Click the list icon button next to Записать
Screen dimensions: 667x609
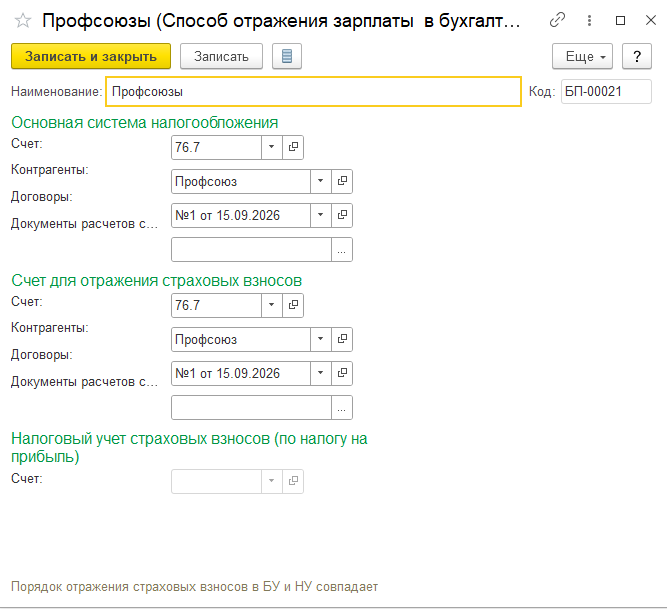(x=287, y=56)
